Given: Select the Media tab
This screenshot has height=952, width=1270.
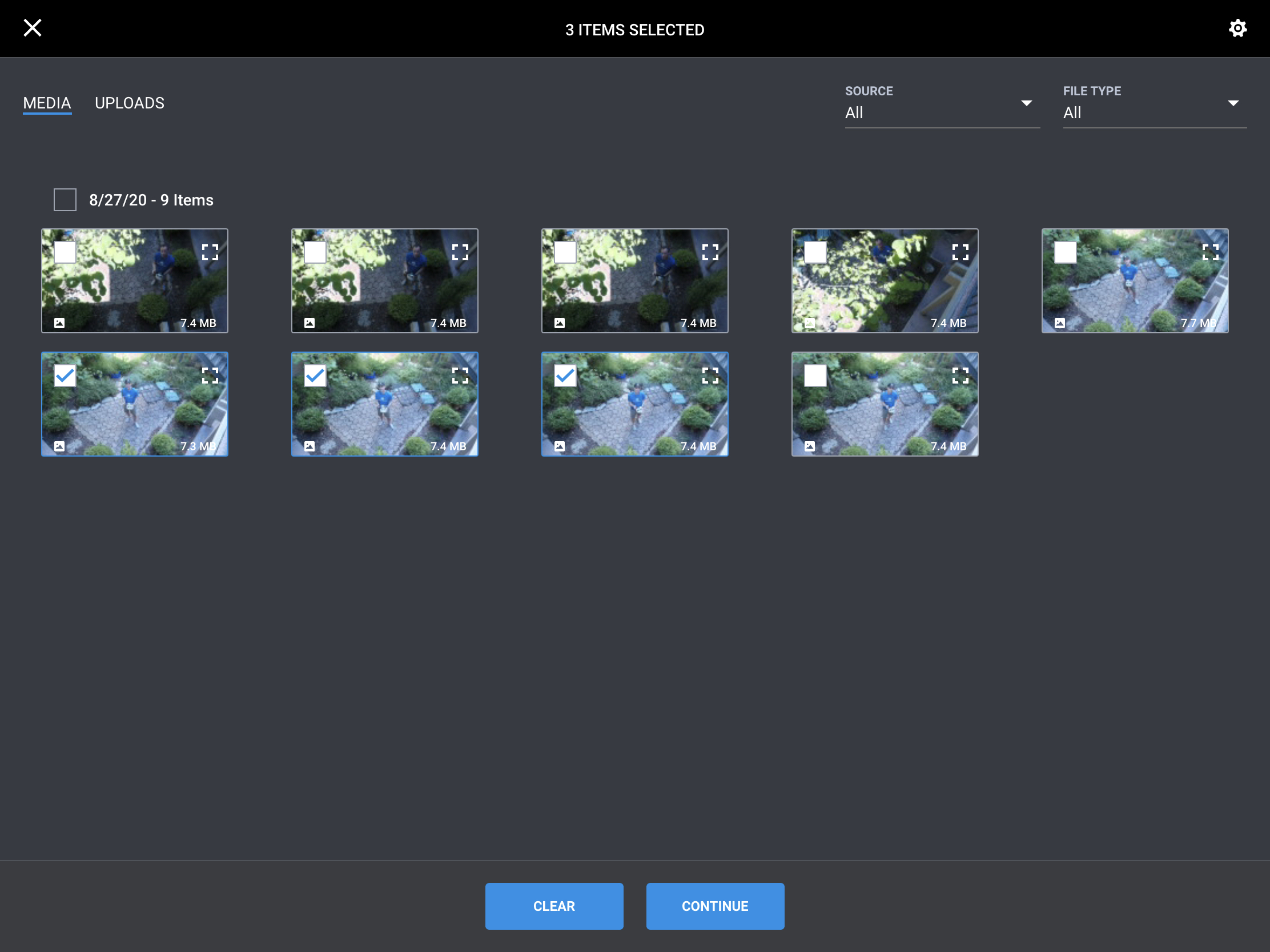Looking at the screenshot, I should tap(47, 103).
